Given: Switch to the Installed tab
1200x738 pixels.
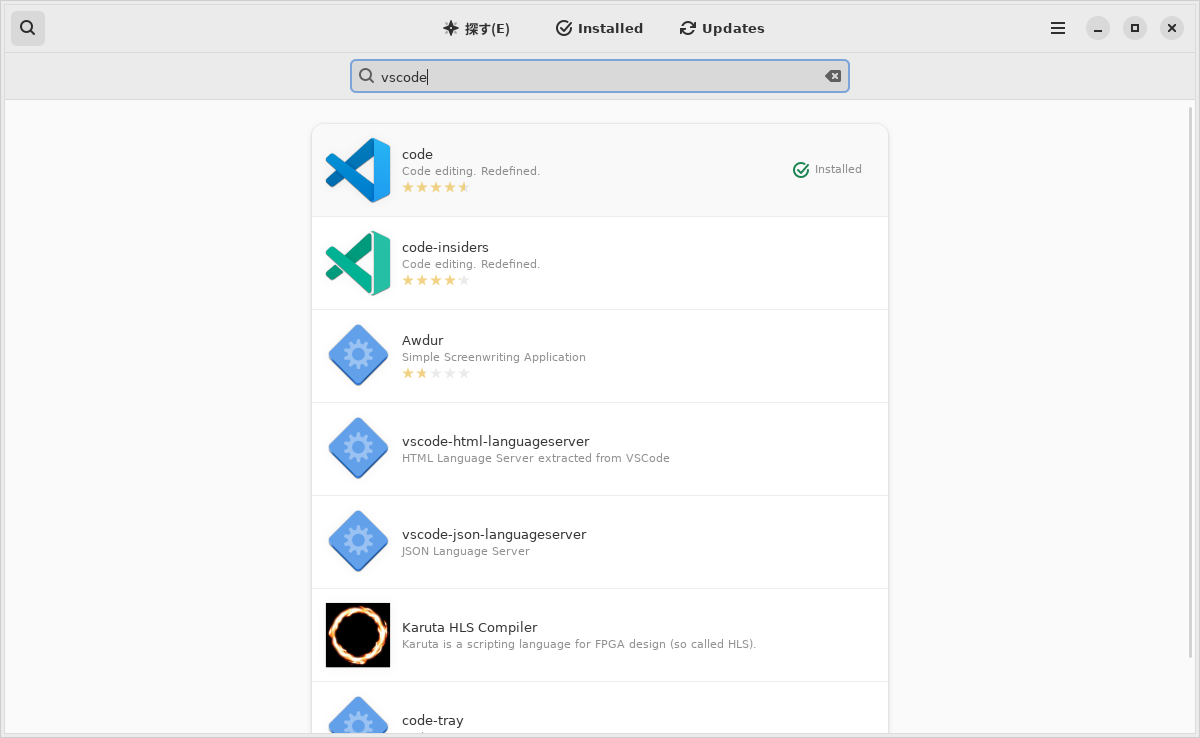Looking at the screenshot, I should [x=600, y=28].
